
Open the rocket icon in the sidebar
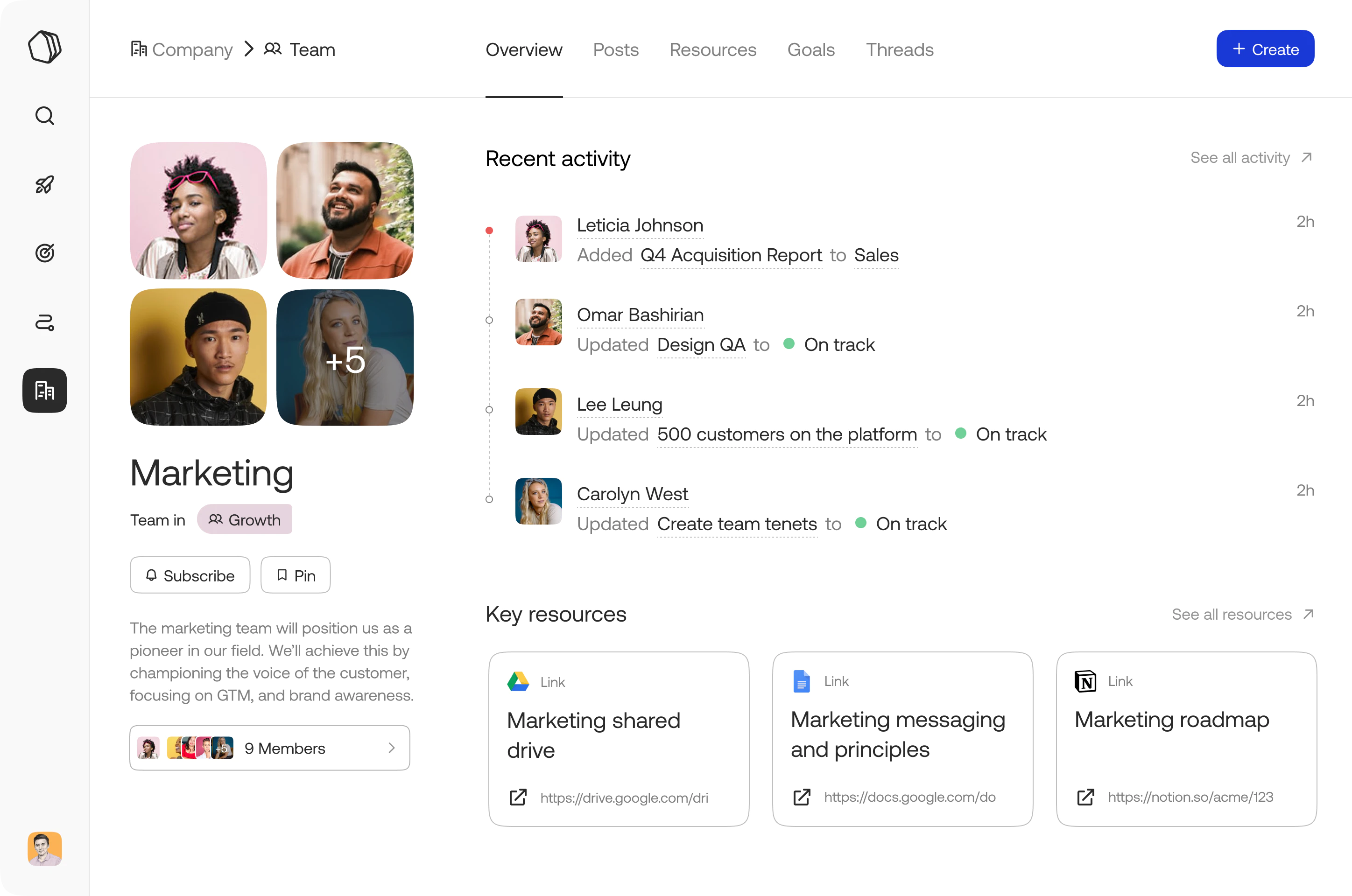(45, 185)
